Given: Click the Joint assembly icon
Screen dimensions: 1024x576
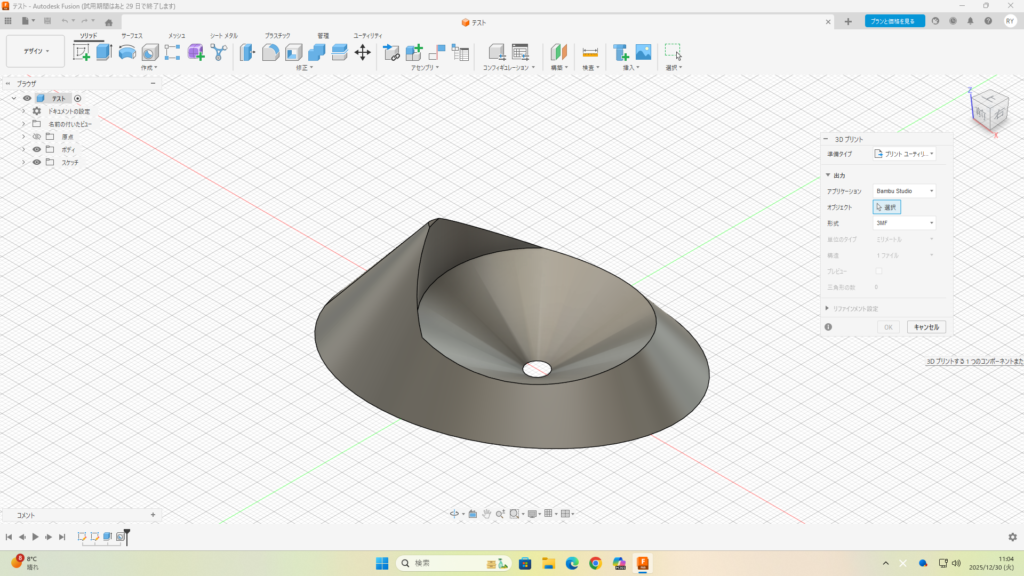Looking at the screenshot, I should pyautogui.click(x=436, y=52).
